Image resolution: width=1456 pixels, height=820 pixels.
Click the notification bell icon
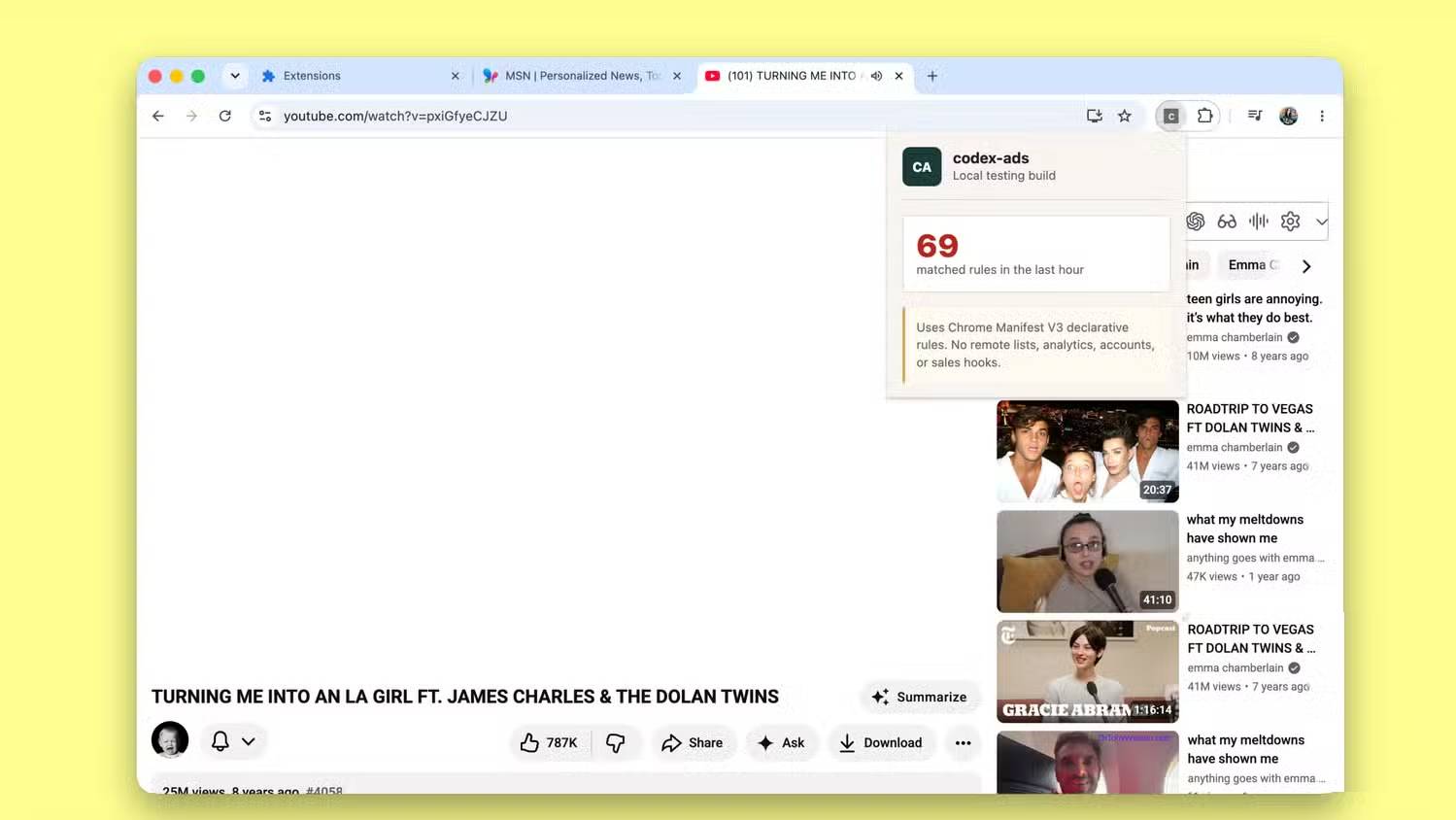[220, 741]
